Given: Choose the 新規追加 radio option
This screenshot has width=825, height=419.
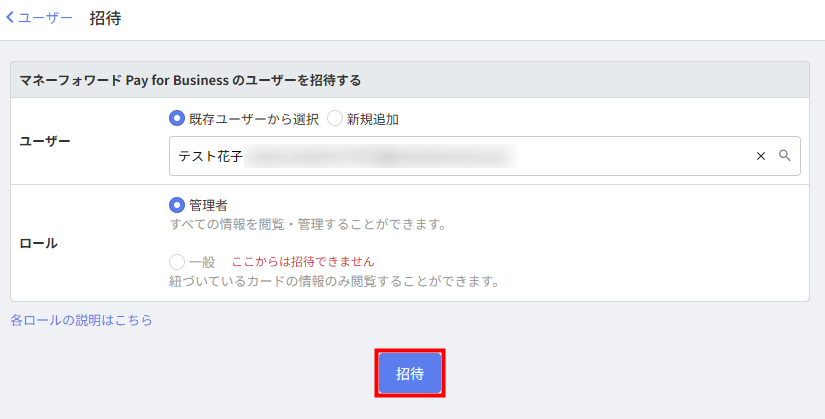Looking at the screenshot, I should [x=335, y=119].
